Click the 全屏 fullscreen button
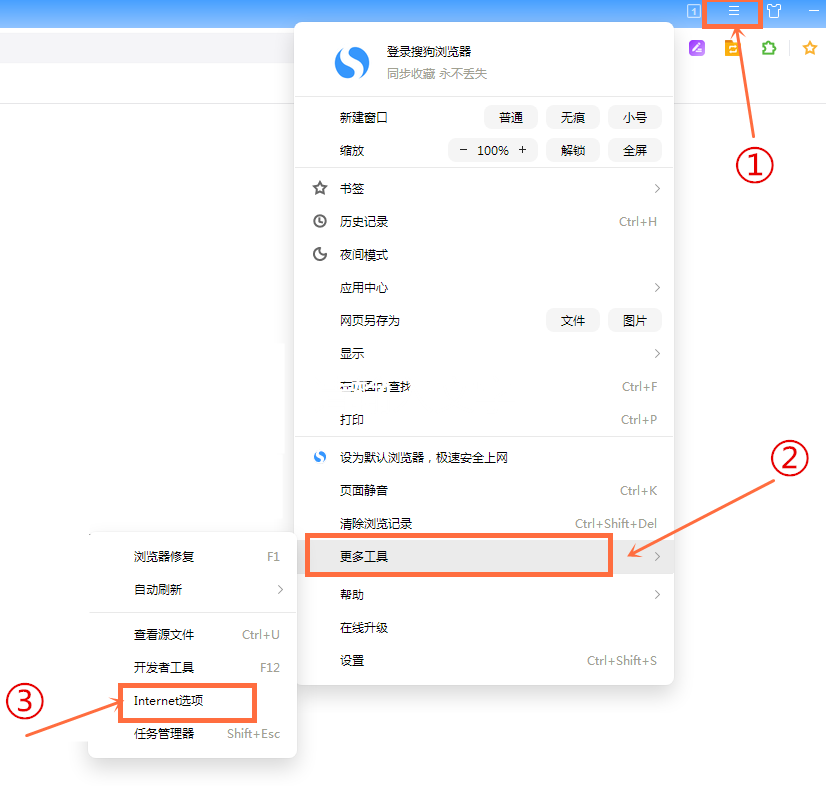Screen dimensions: 826x791 point(635,150)
